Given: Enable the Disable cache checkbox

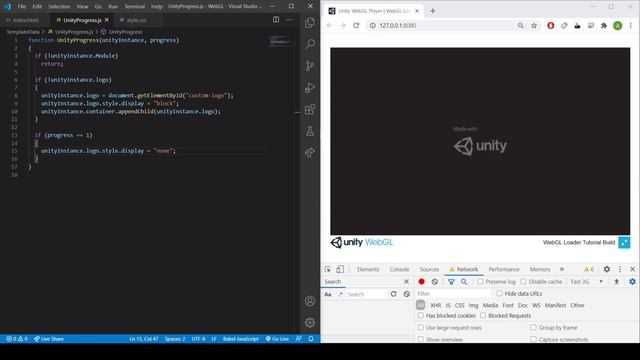Looking at the screenshot, I should click(x=523, y=282).
